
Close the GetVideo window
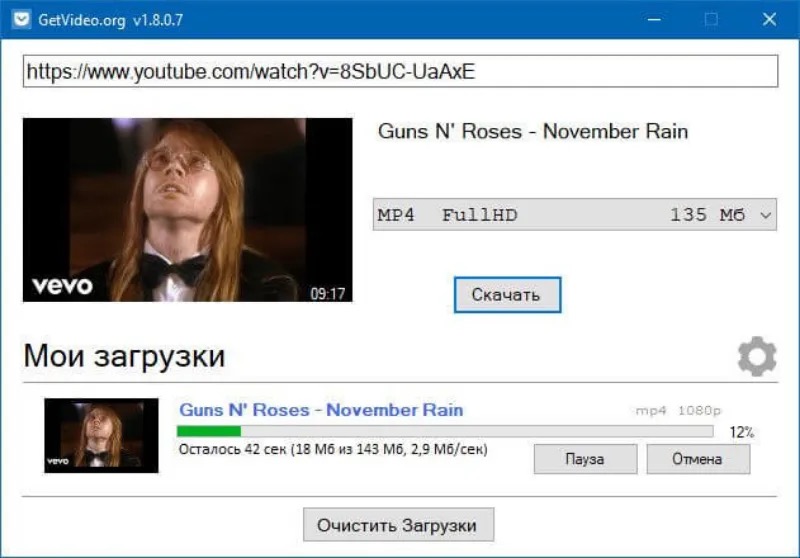(769, 19)
